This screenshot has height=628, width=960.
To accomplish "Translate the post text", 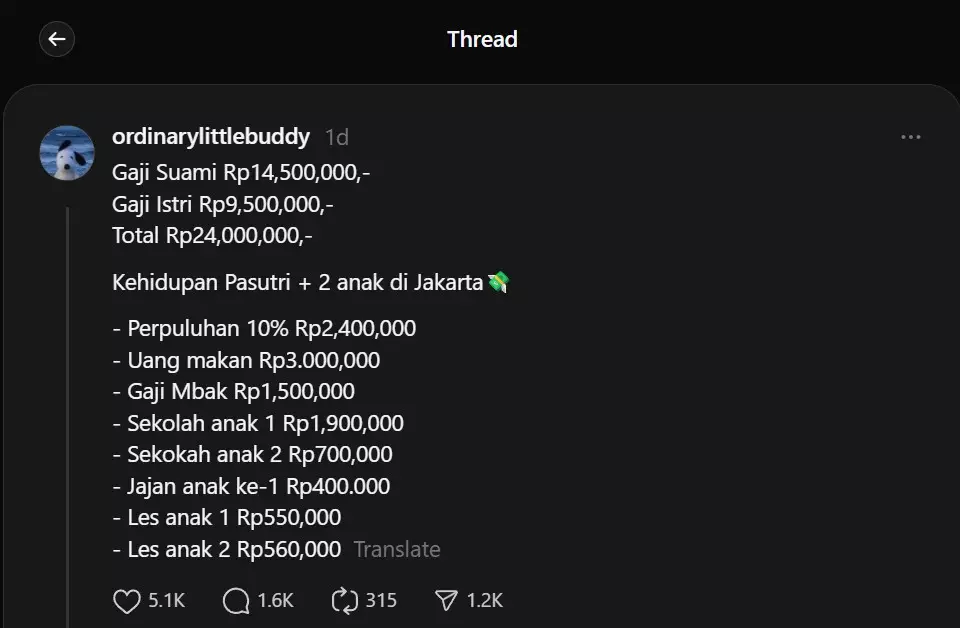I will pos(397,549).
